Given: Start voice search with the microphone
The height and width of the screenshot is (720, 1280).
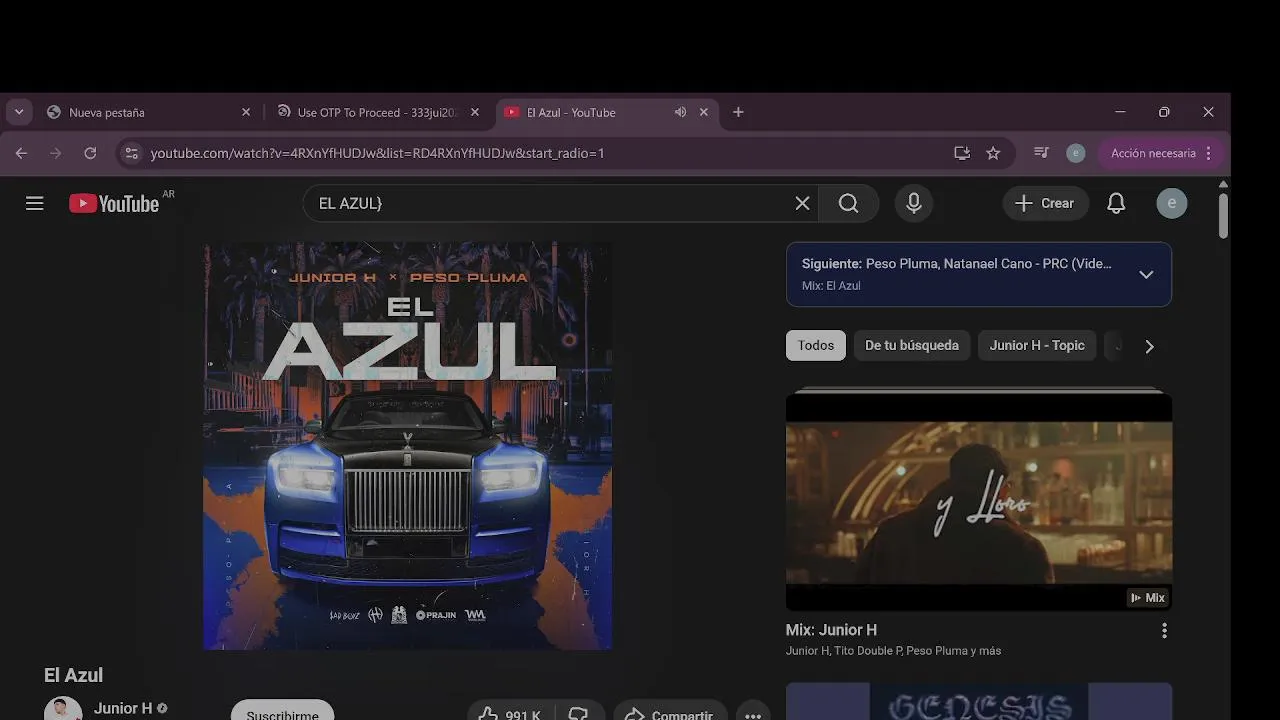Looking at the screenshot, I should coord(914,203).
